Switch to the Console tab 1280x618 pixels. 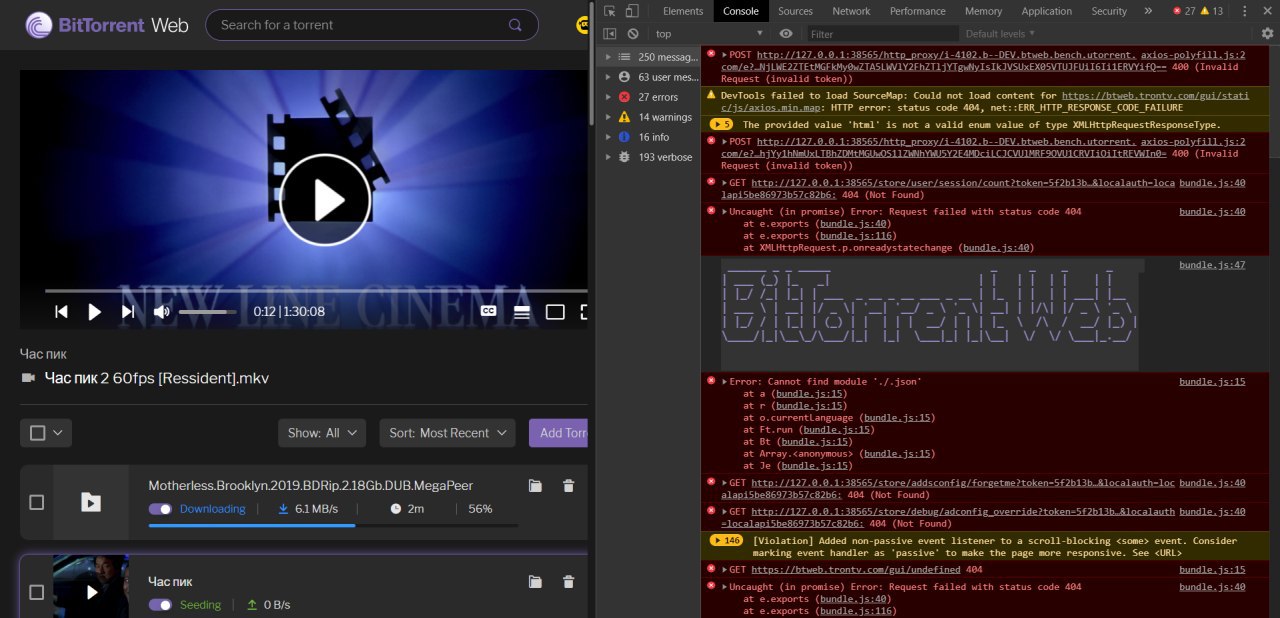(x=741, y=11)
